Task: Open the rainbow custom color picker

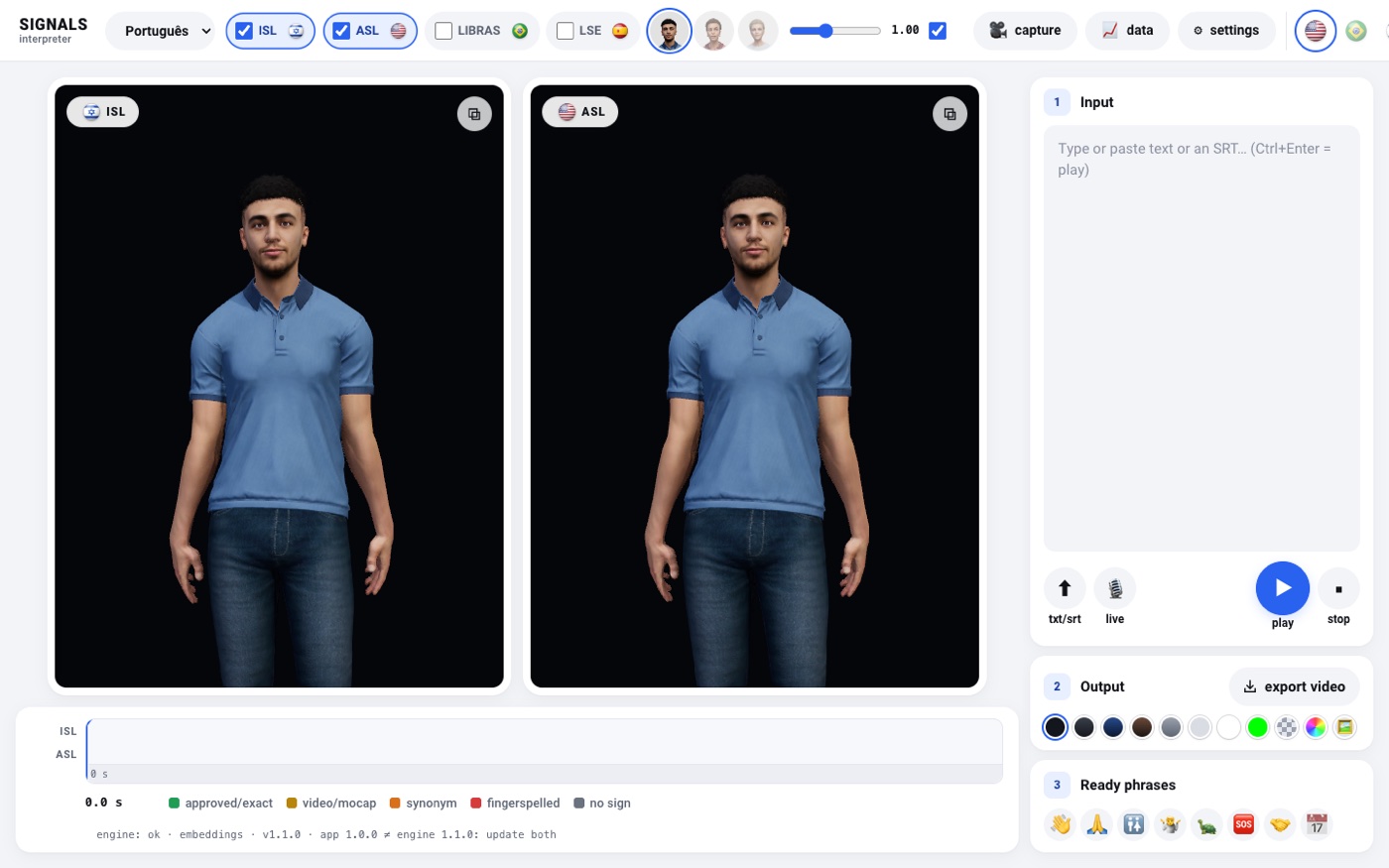Action: [x=1316, y=727]
